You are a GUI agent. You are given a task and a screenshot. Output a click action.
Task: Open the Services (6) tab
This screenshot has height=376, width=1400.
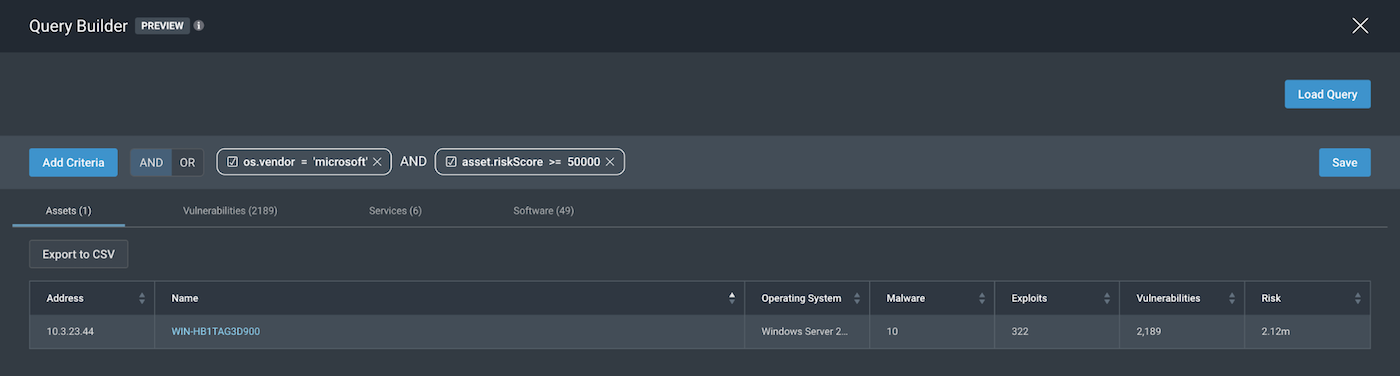pos(395,211)
